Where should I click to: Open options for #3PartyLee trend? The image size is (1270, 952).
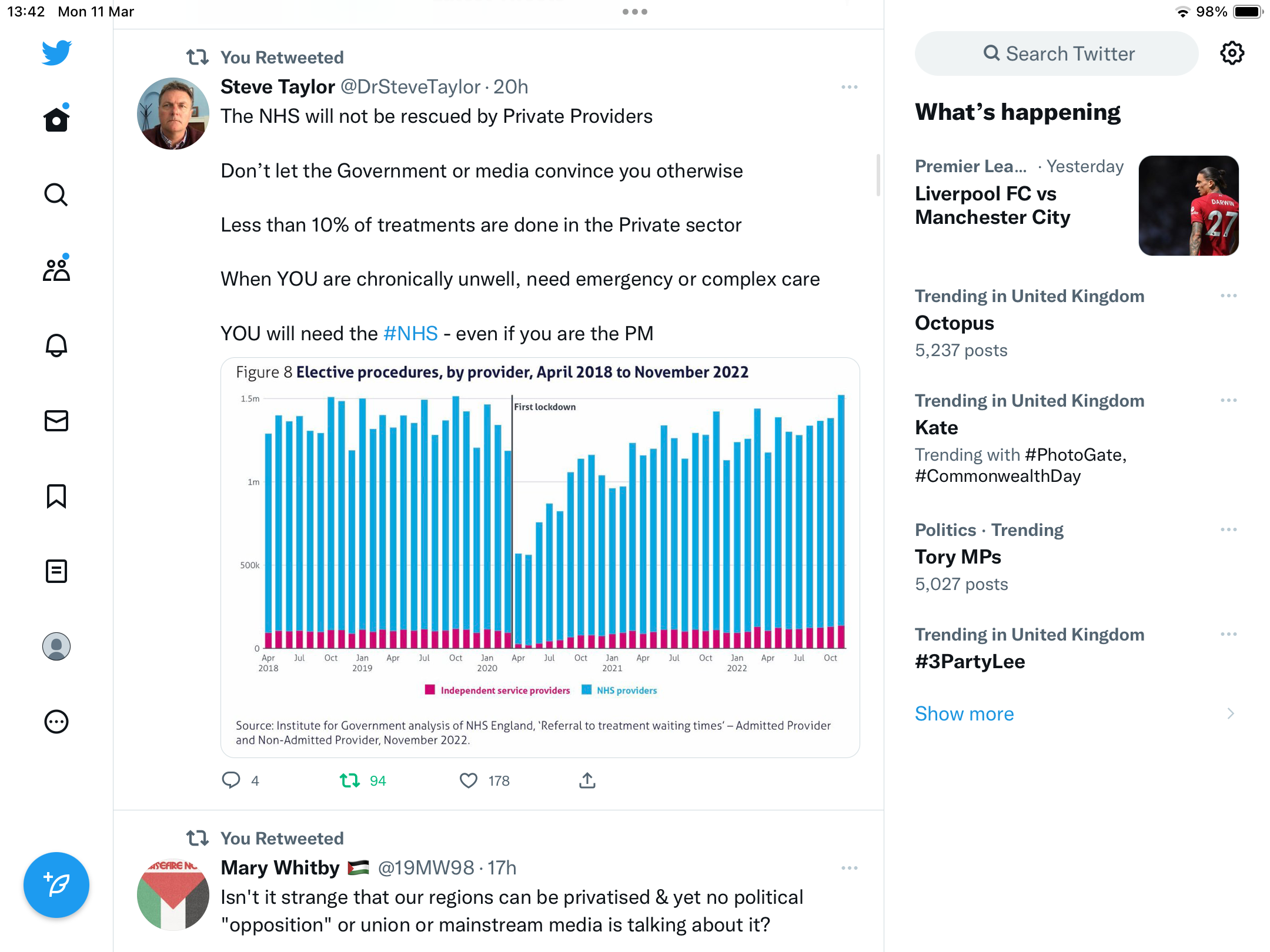point(1228,634)
